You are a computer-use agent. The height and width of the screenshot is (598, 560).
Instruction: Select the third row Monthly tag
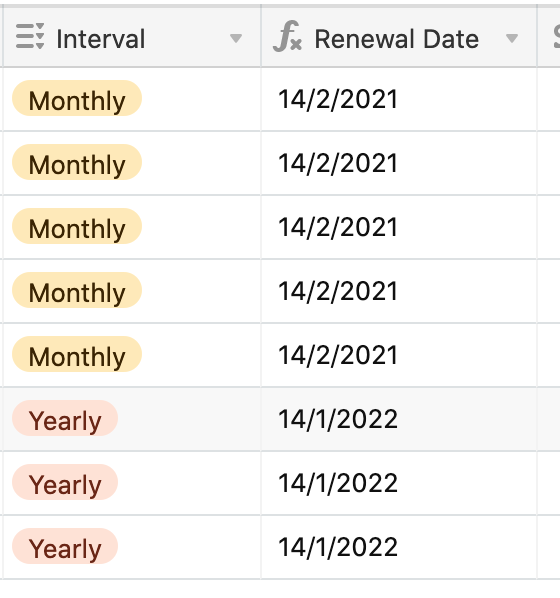(x=77, y=227)
